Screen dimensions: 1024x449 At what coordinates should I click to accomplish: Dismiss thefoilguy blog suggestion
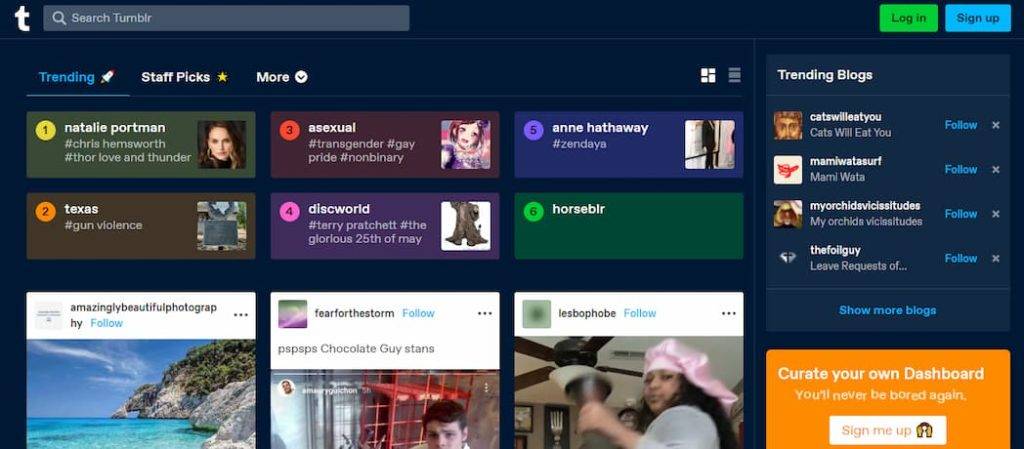click(x=995, y=258)
